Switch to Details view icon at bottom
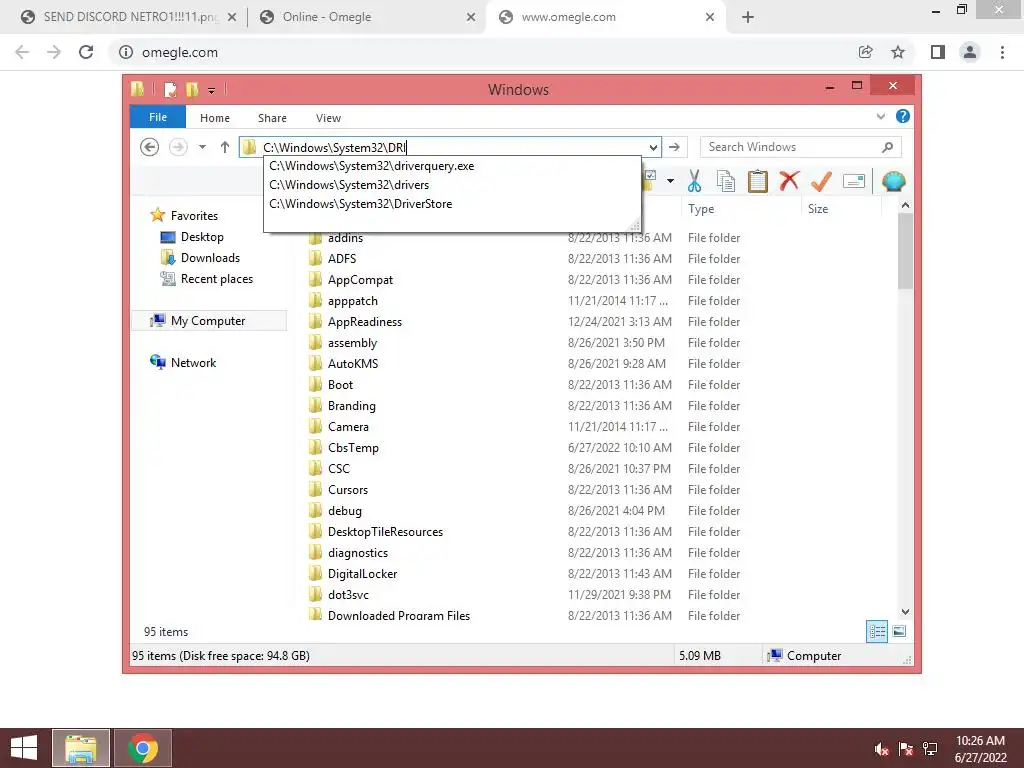Viewport: 1024px width, 768px height. coord(876,632)
